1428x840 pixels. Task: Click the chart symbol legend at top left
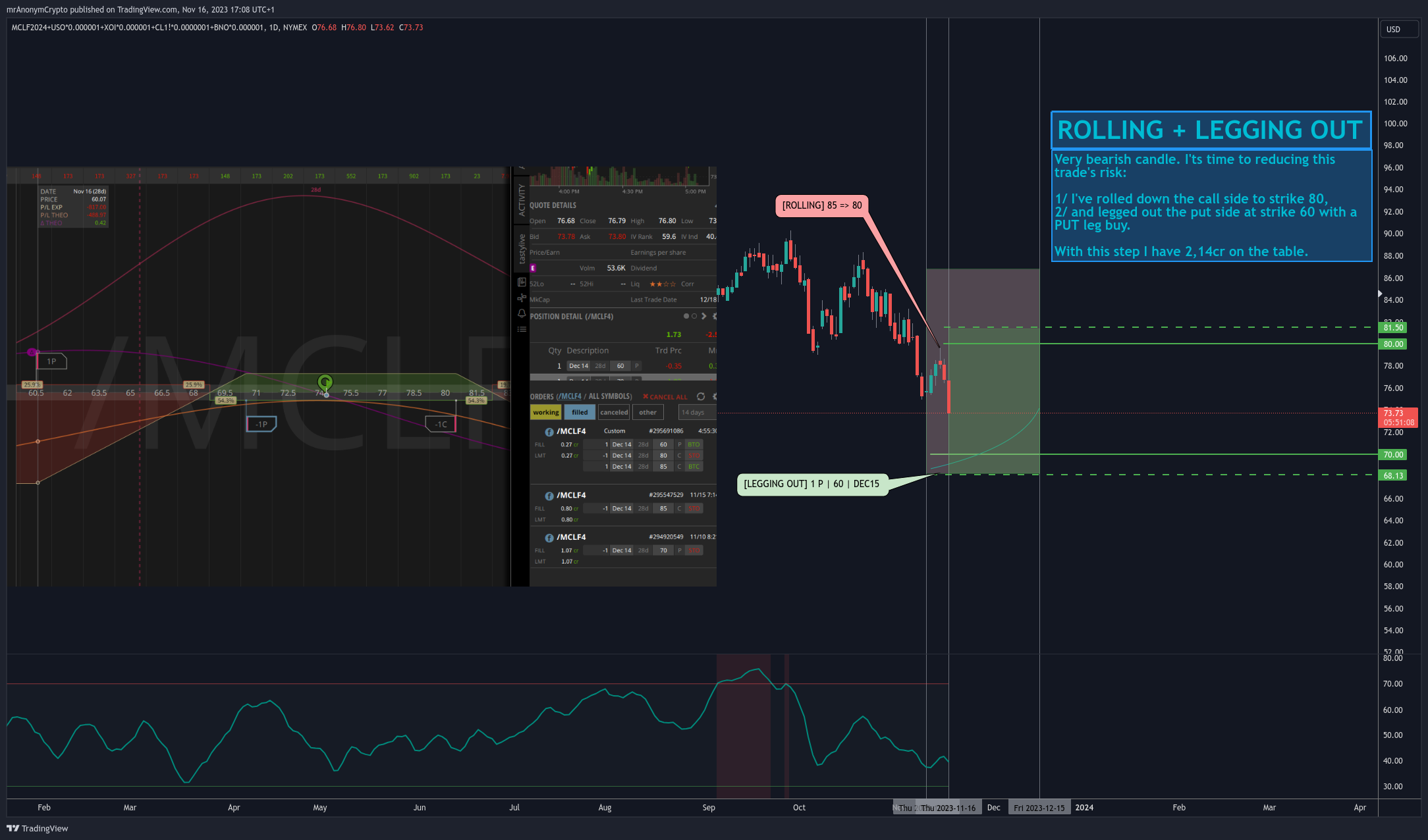159,28
